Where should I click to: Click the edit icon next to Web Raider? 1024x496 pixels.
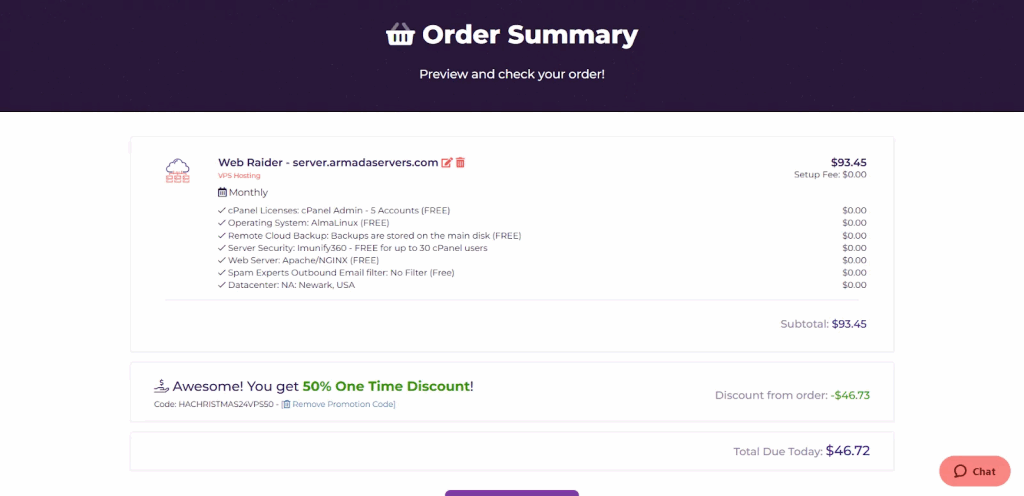click(x=447, y=163)
